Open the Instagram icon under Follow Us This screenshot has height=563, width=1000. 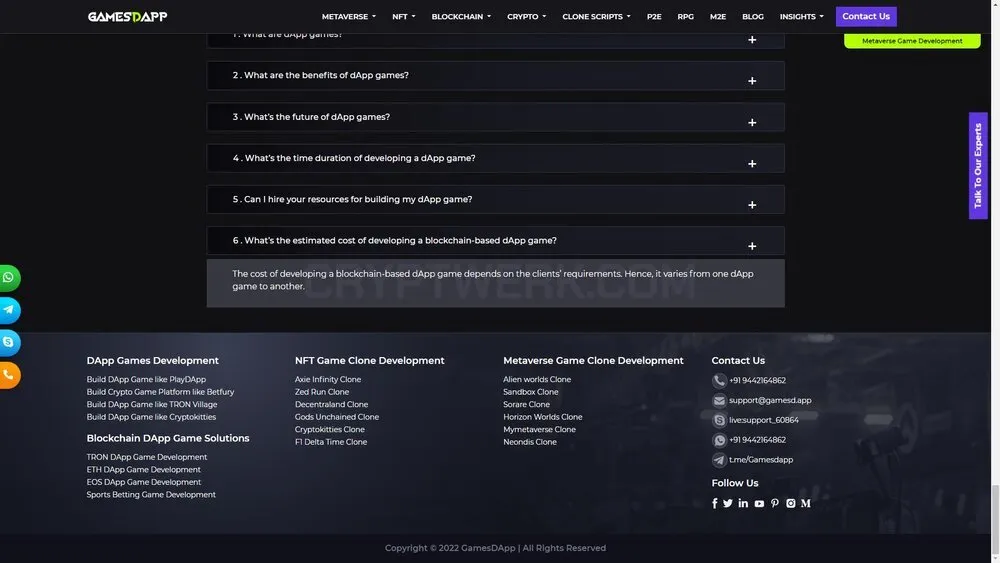[x=791, y=503]
